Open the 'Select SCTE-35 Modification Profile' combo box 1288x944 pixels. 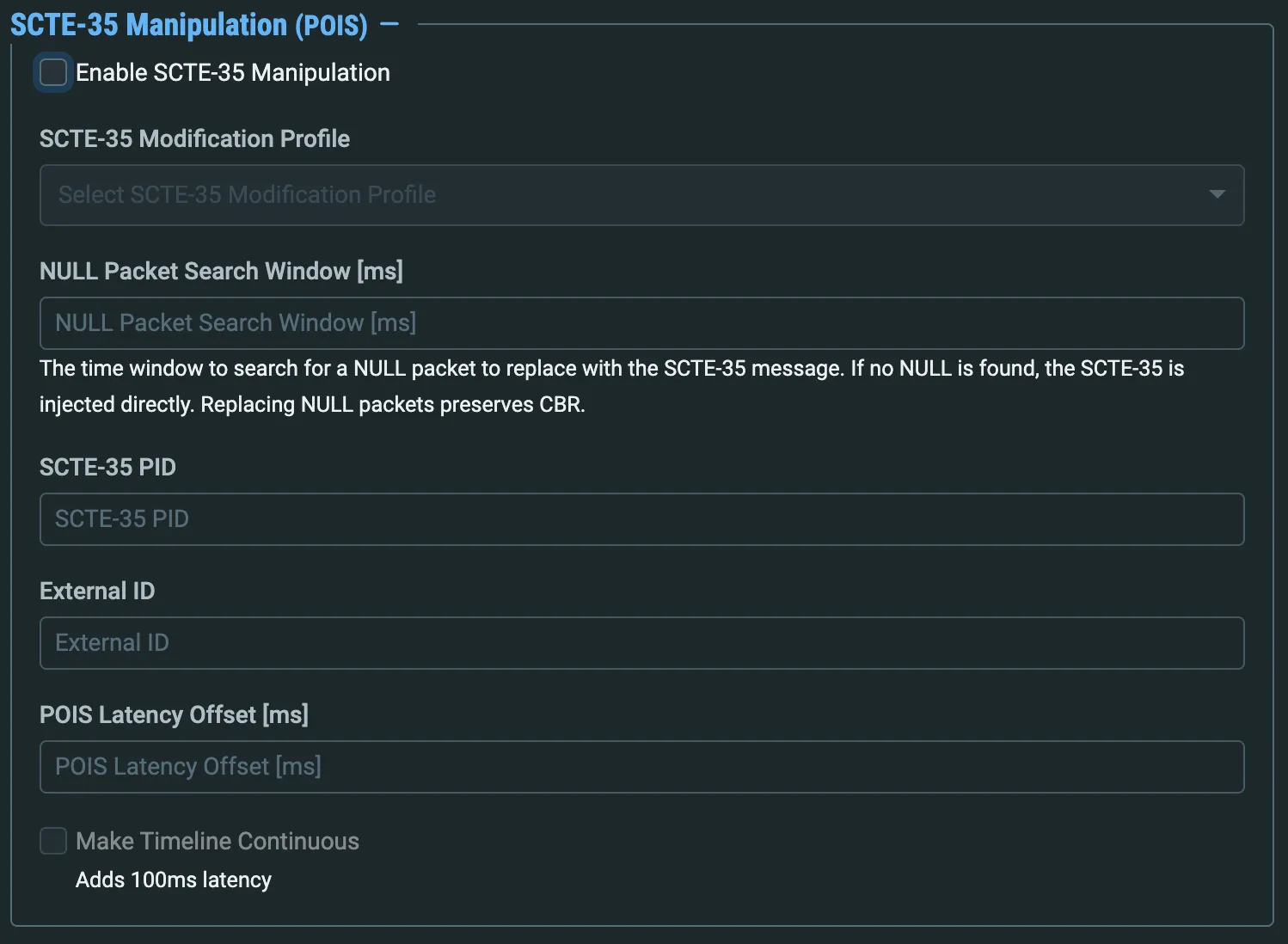(641, 195)
